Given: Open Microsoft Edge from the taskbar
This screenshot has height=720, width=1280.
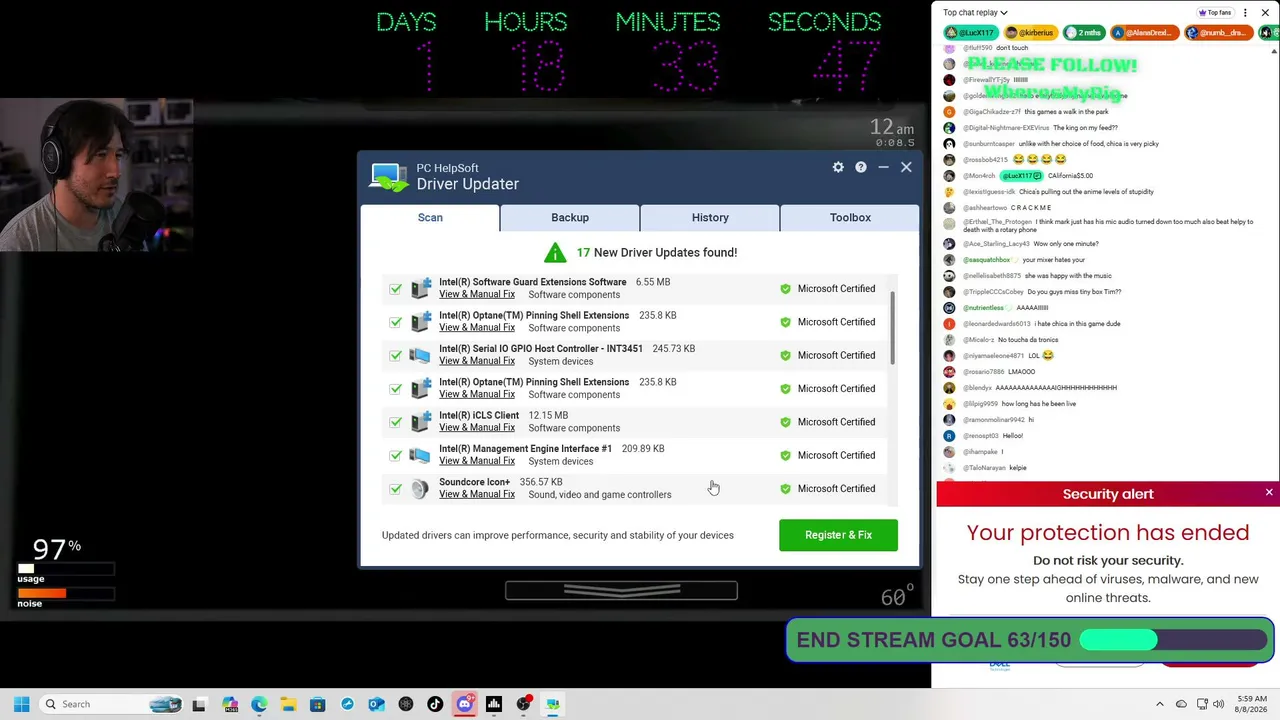Looking at the screenshot, I should click(x=259, y=704).
